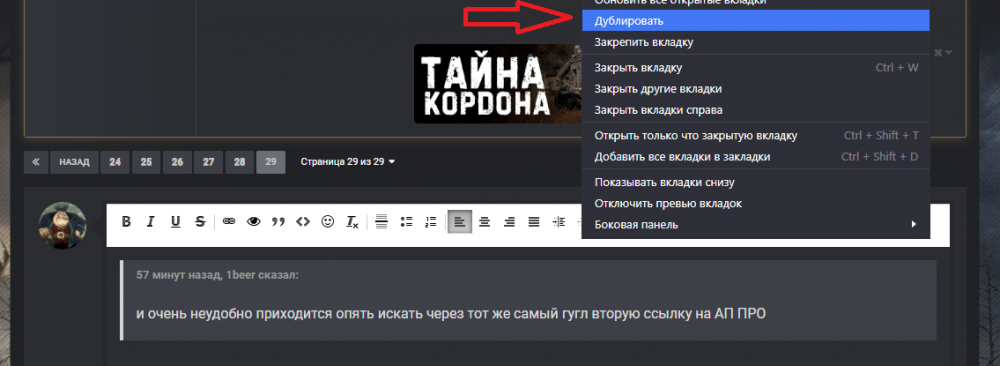Choose 'Показывать вкладки снизу' menu entry
This screenshot has height=366, width=1000.
point(756,182)
